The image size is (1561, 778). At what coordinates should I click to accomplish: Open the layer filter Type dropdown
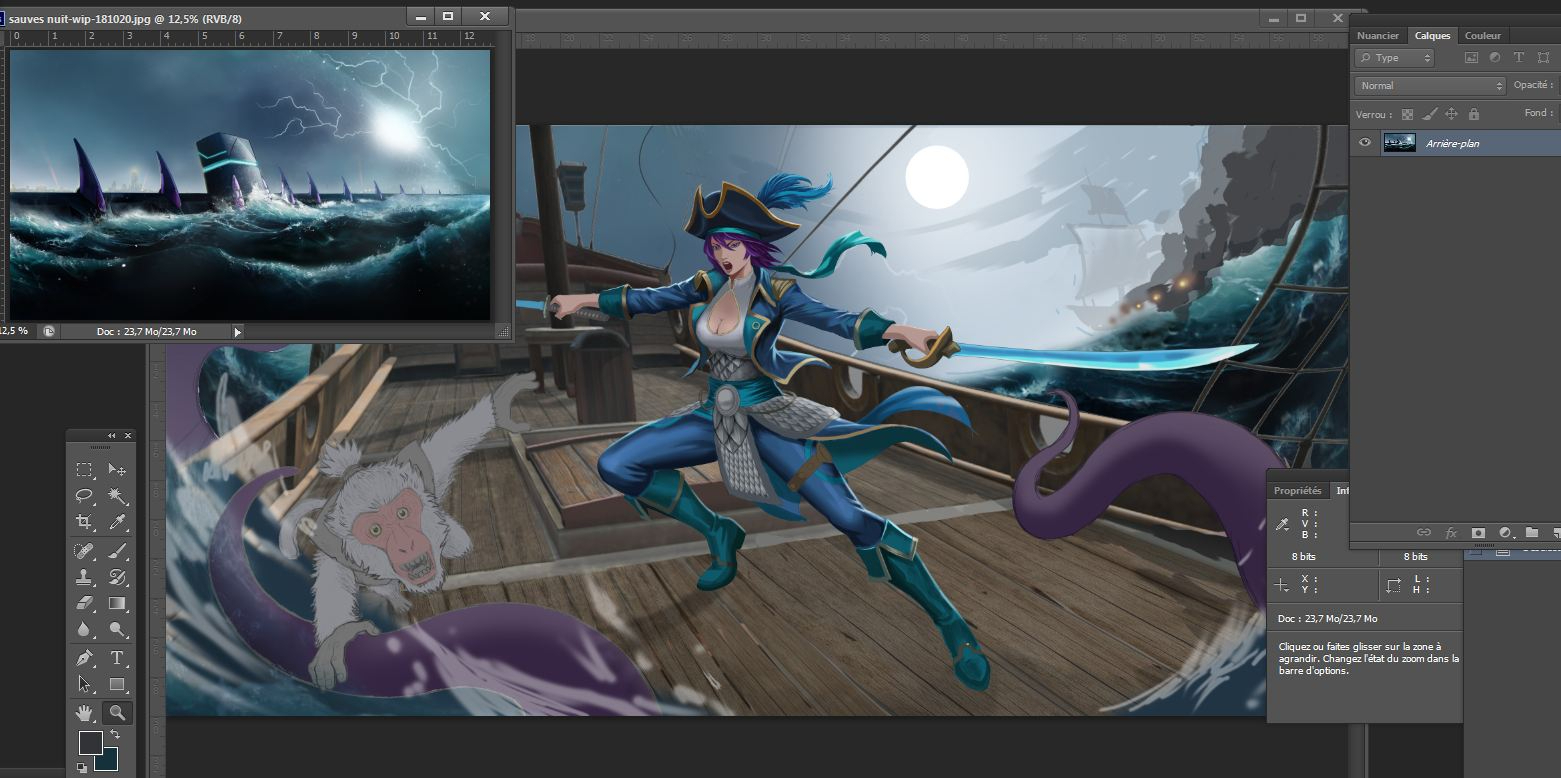(1394, 58)
